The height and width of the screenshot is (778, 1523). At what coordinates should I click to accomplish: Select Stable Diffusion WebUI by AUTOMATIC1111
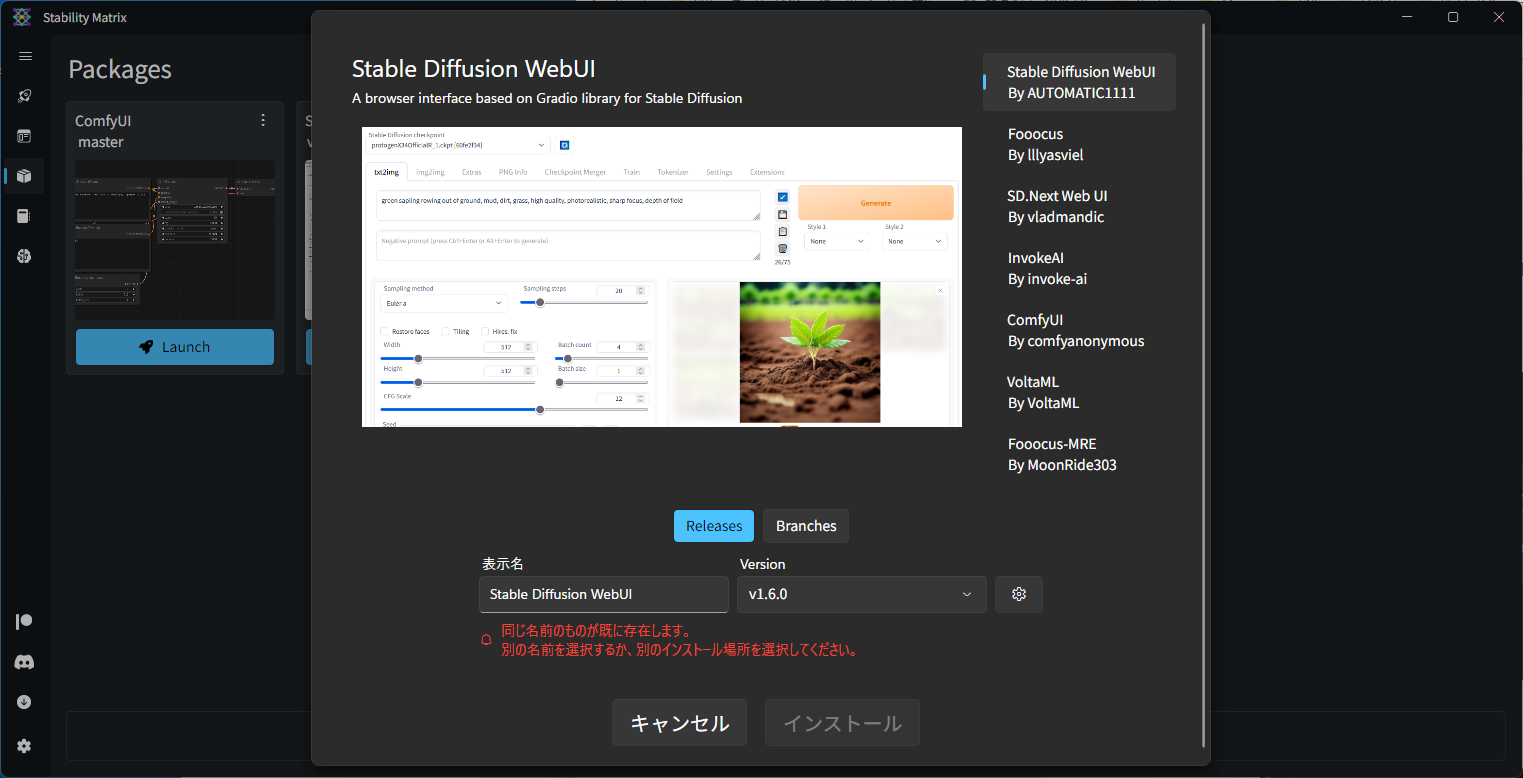coord(1080,82)
